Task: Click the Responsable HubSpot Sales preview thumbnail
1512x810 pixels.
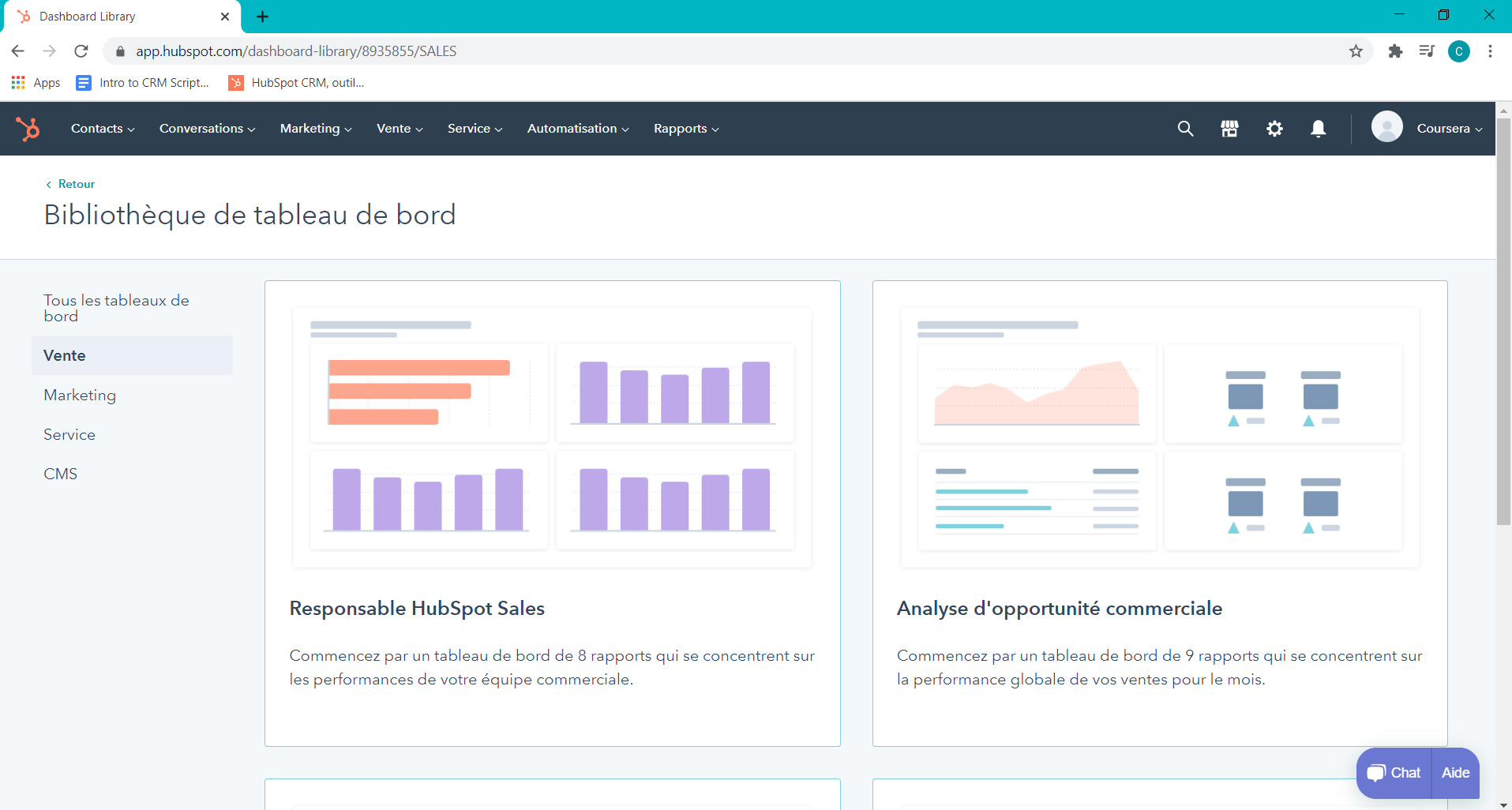Action: click(552, 437)
